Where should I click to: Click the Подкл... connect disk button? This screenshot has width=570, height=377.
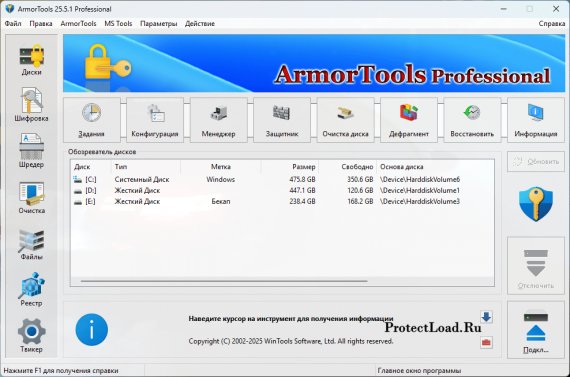coord(536,330)
